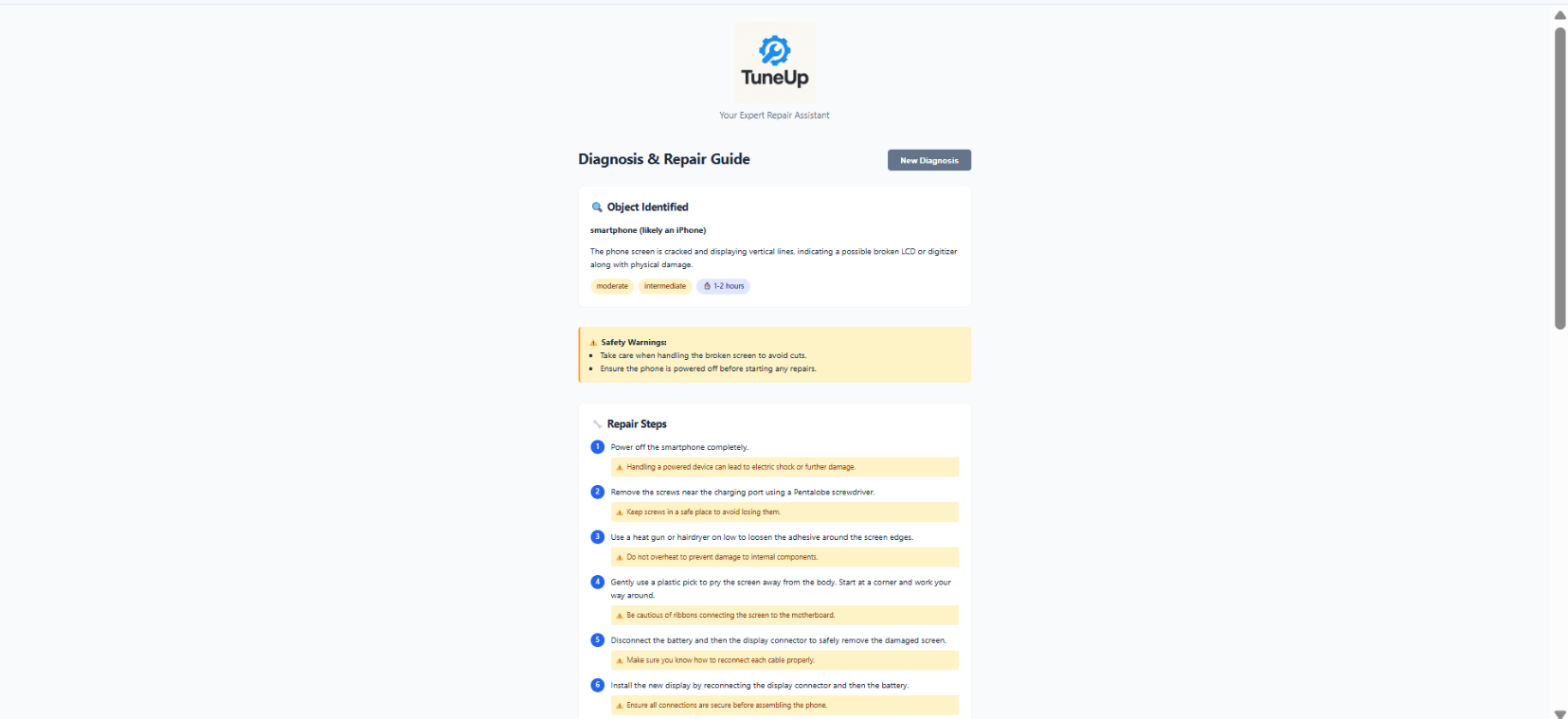
Task: Click the wrench icon beside Repair Steps
Action: click(x=597, y=424)
